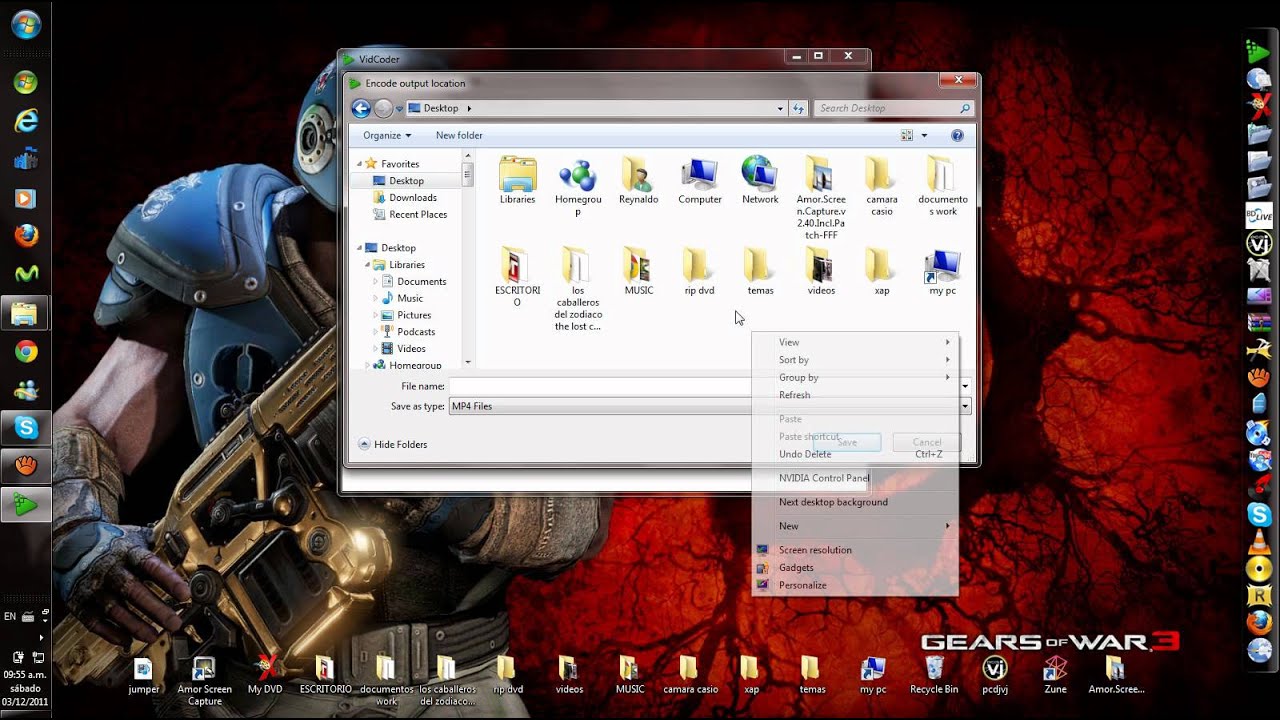
Task: Click the Search Desktop box
Action: [x=893, y=108]
